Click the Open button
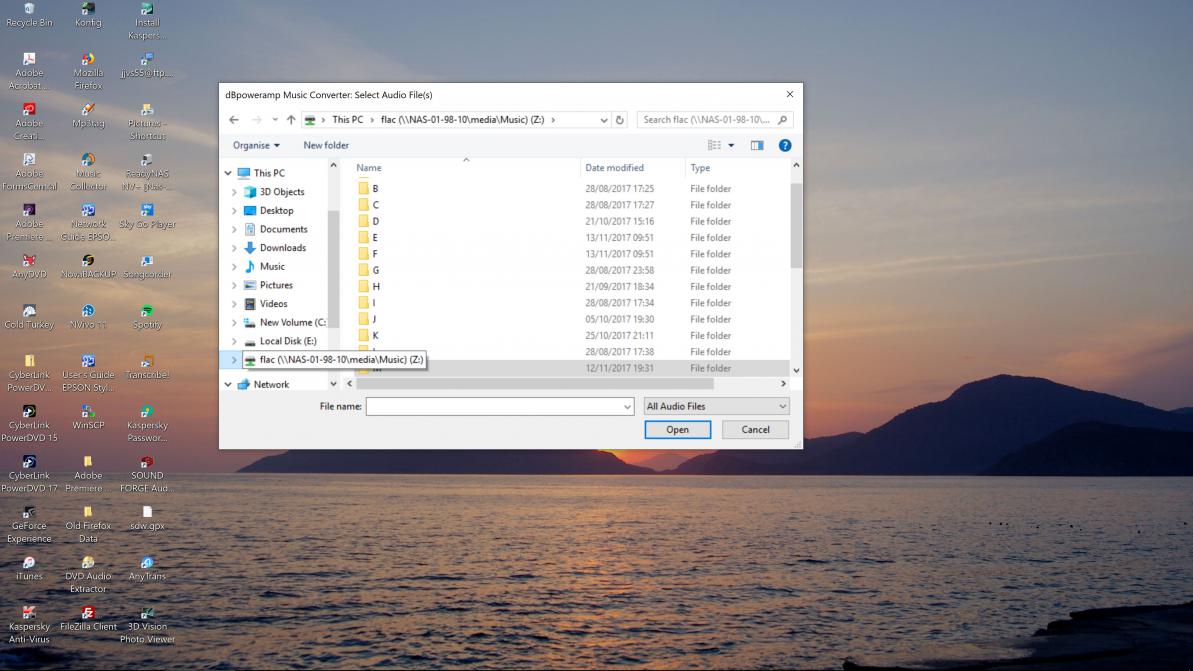Screen dimensions: 1193x671 pyautogui.click(x=677, y=429)
